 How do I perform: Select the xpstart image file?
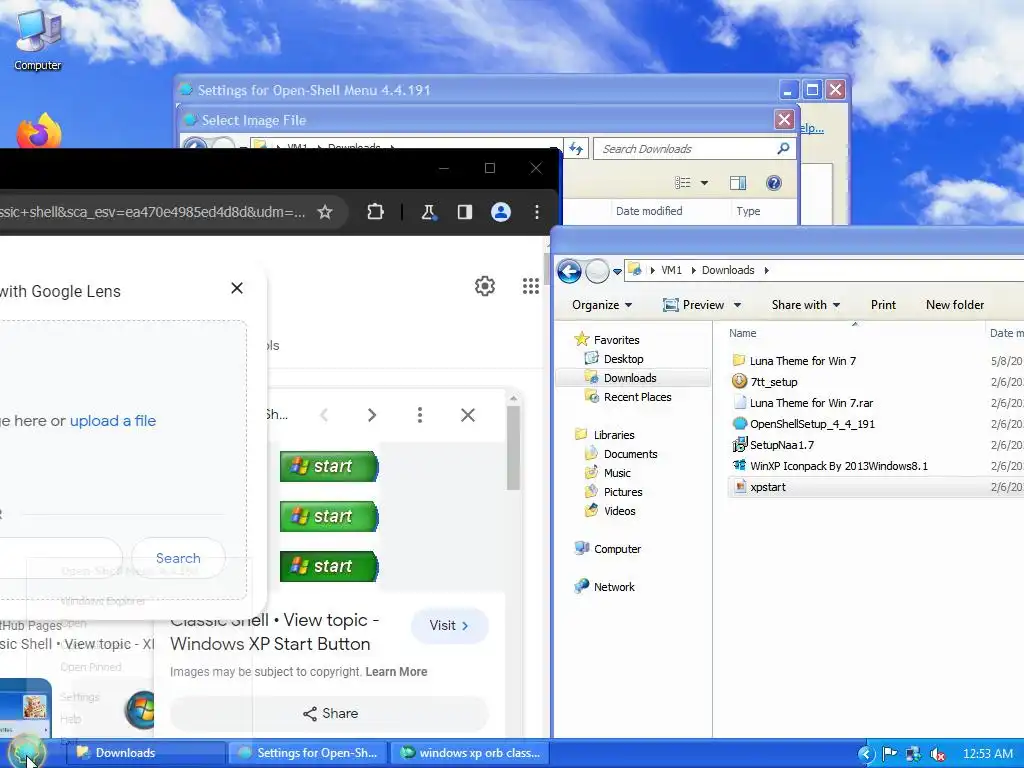coord(767,487)
